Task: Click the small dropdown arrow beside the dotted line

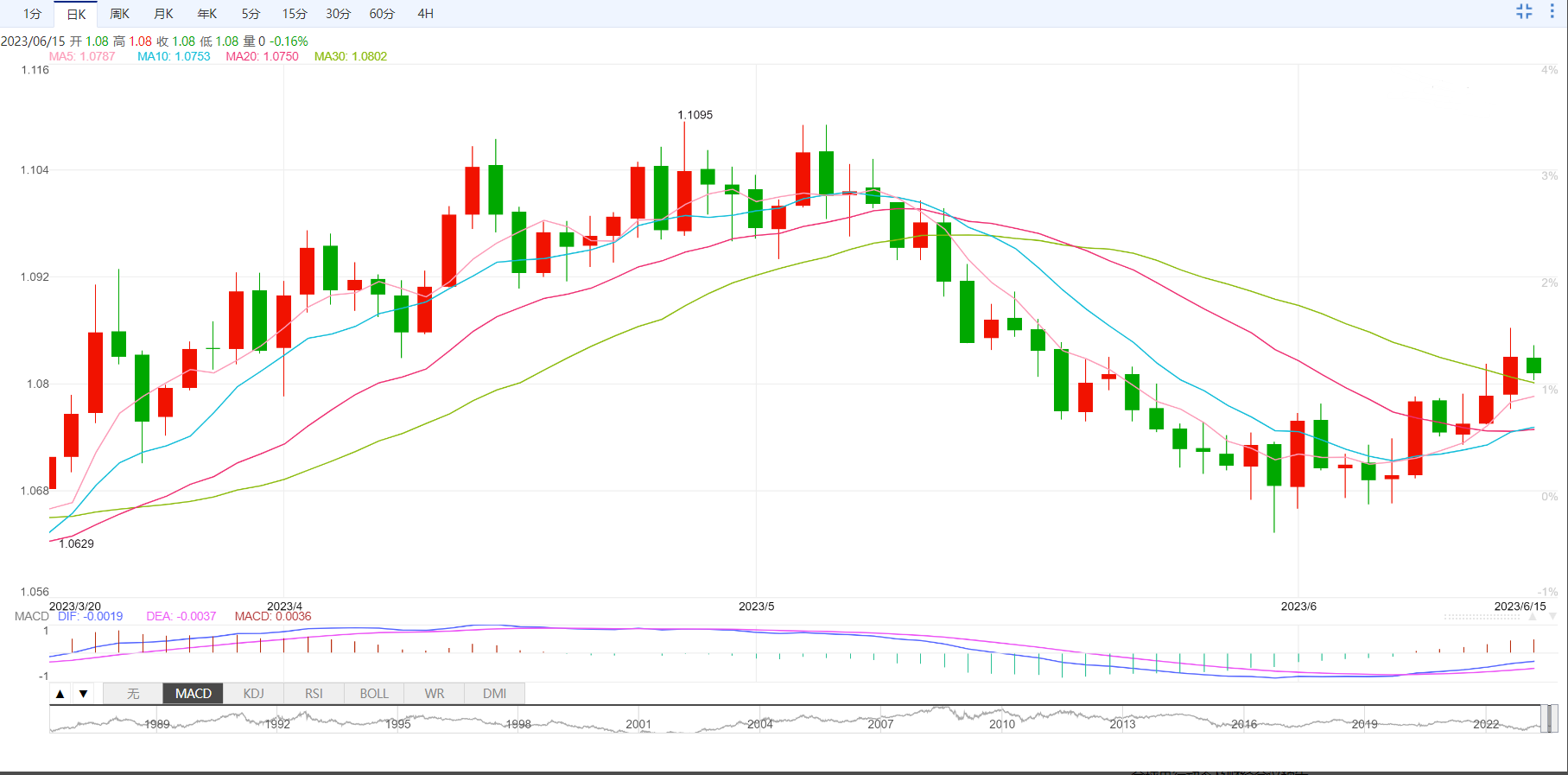Action: (1552, 617)
